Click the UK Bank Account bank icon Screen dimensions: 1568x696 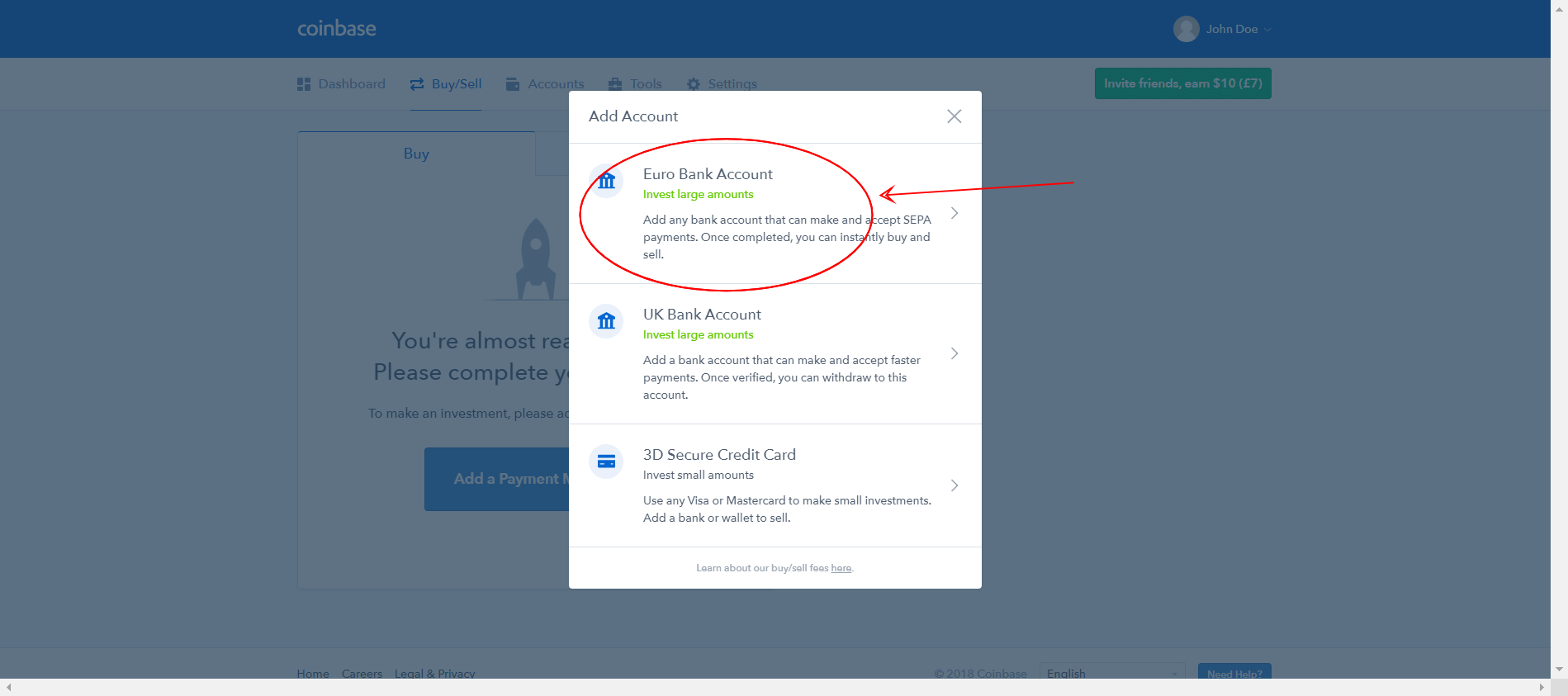[x=606, y=321]
